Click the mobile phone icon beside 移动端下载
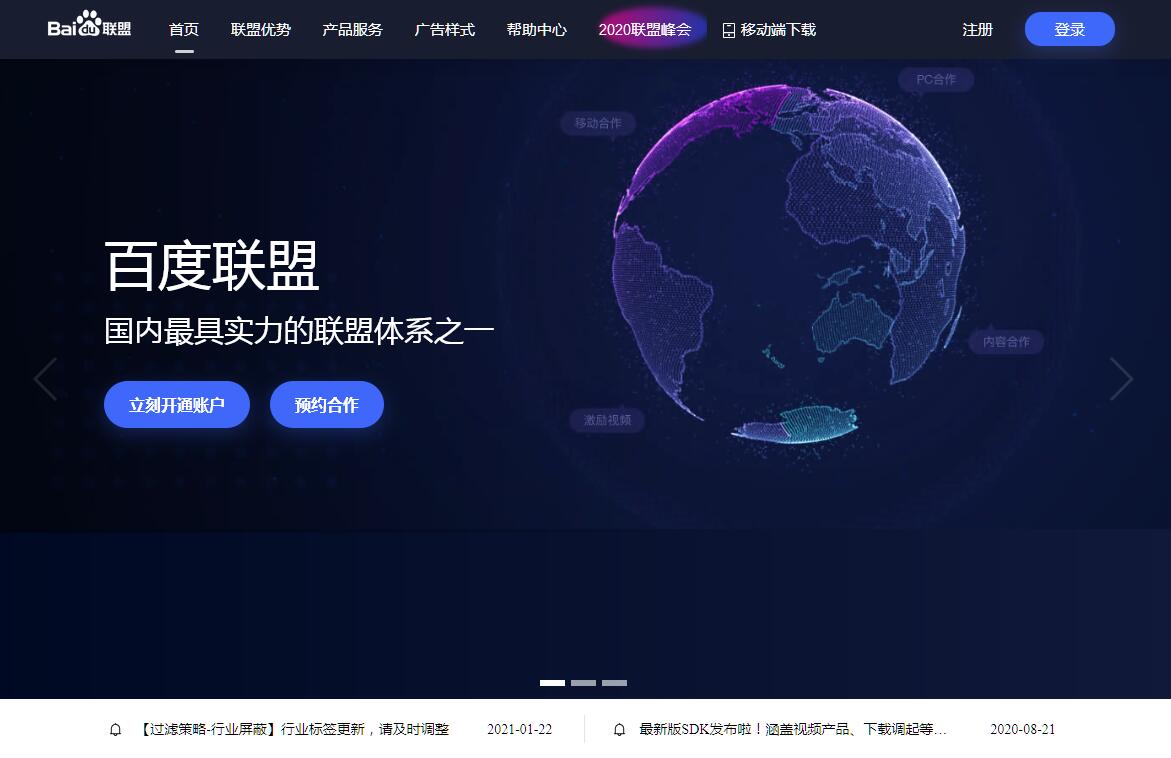The height and width of the screenshot is (758, 1171). coord(728,30)
